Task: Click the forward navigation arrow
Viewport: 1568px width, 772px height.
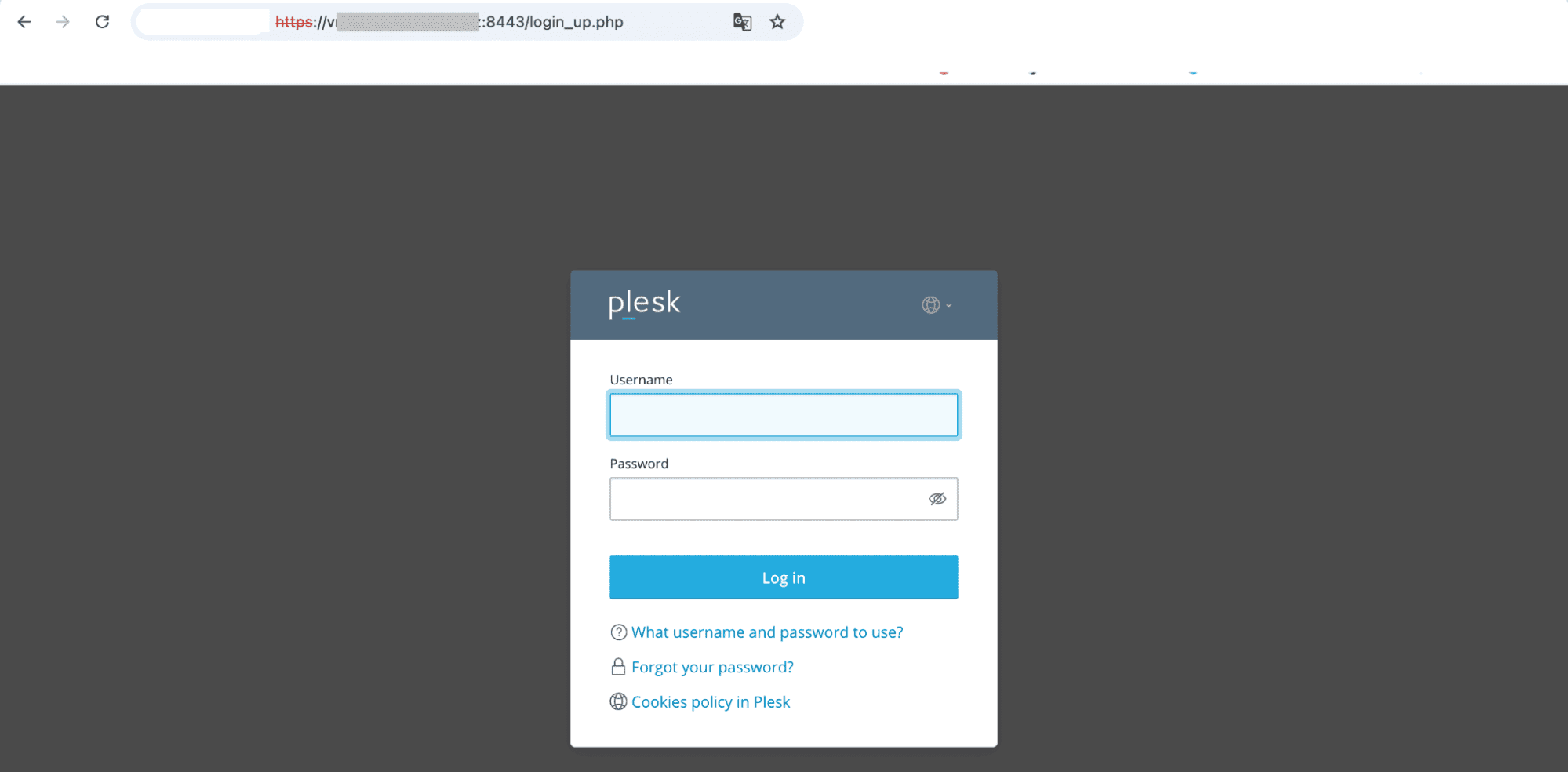Action: [x=62, y=22]
